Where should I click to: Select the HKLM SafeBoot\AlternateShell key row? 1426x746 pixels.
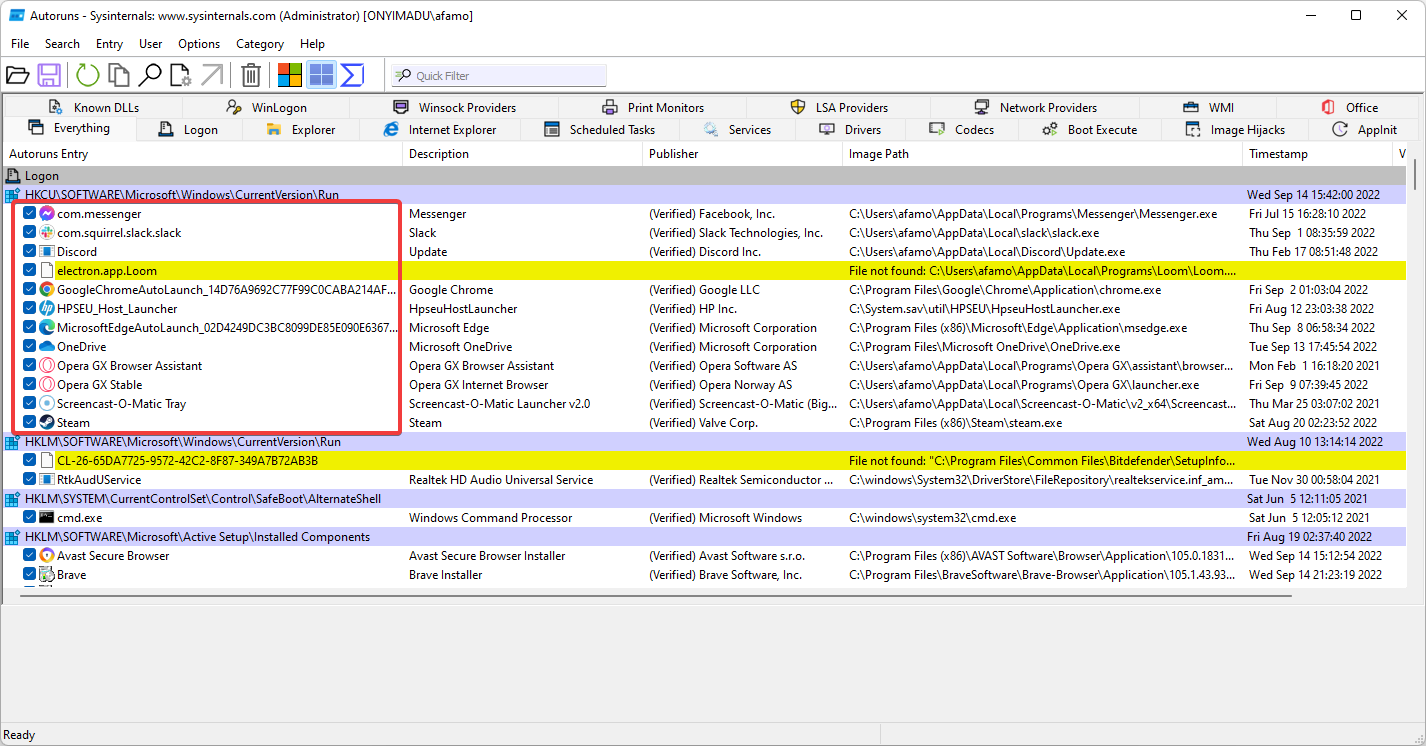pyautogui.click(x=704, y=499)
